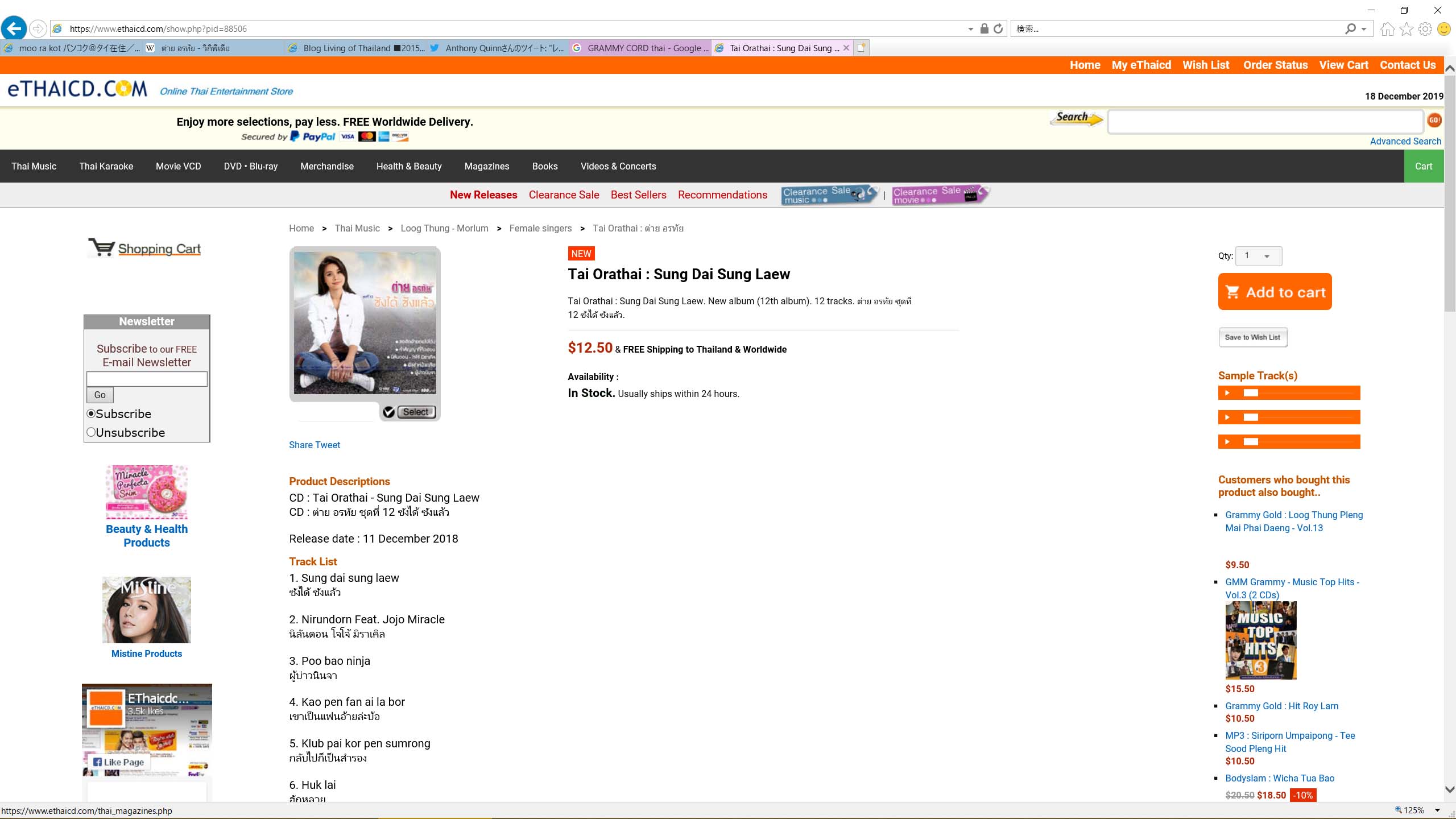1456x819 pixels.
Task: Click the Add to cart button
Action: tap(1275, 292)
